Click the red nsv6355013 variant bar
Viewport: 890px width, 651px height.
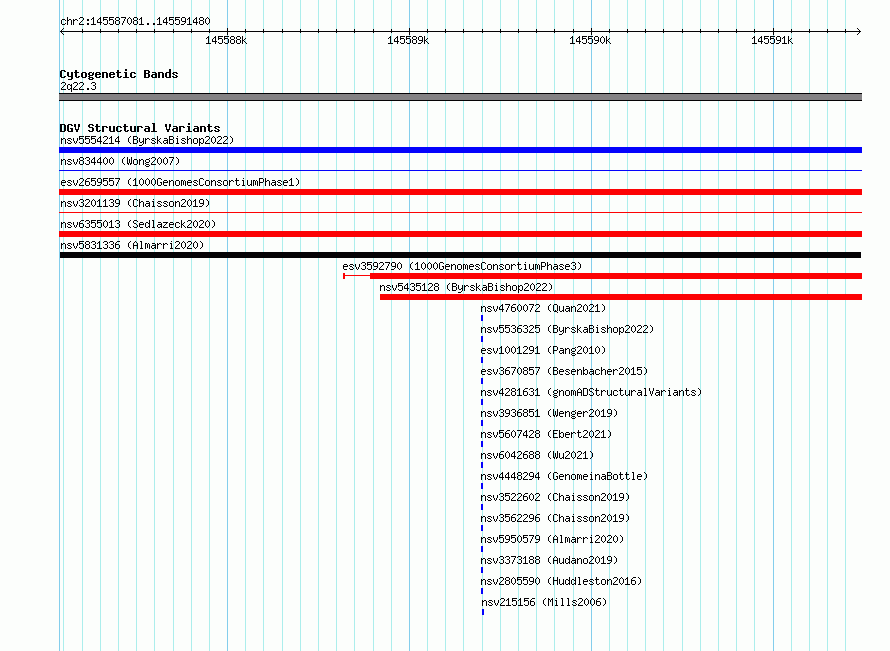click(x=460, y=234)
